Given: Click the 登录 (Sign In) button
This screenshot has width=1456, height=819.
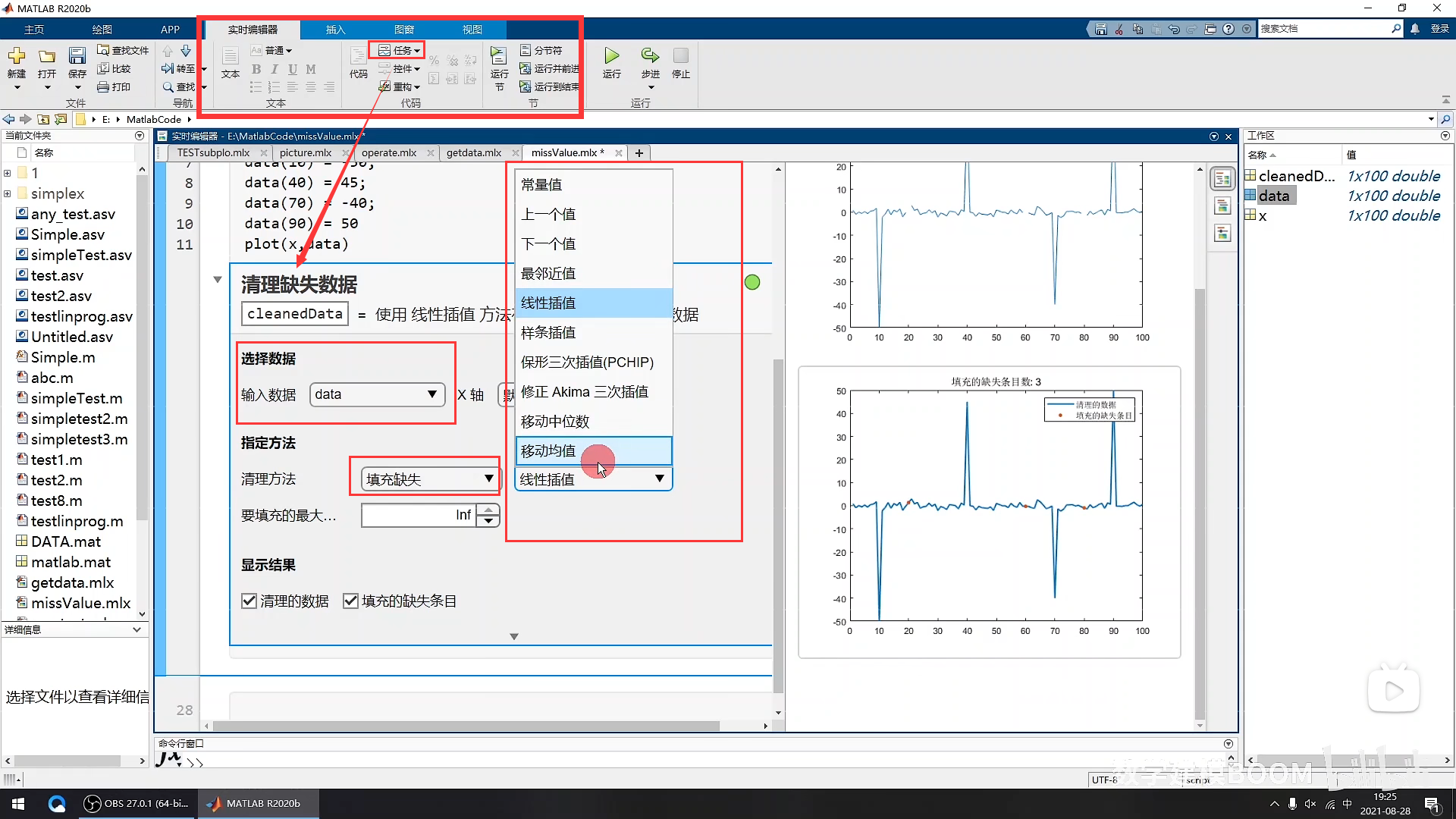Looking at the screenshot, I should tap(1439, 29).
